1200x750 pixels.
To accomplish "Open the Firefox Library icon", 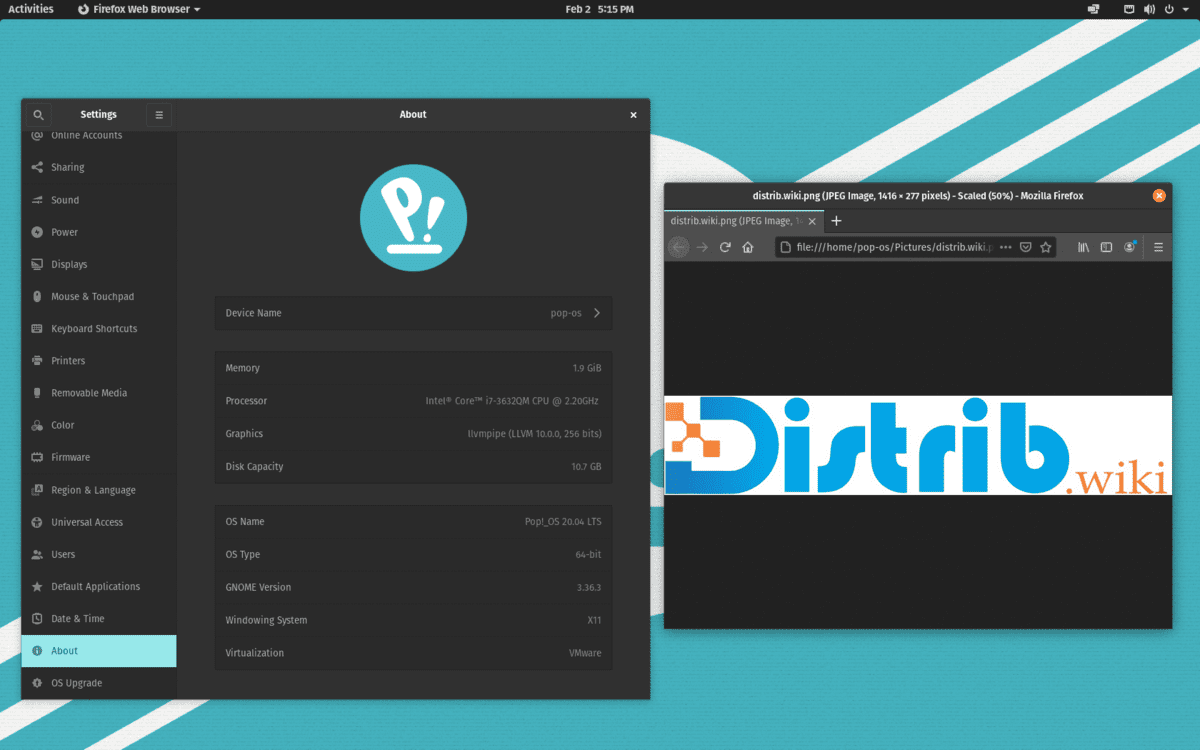I will (x=1083, y=247).
